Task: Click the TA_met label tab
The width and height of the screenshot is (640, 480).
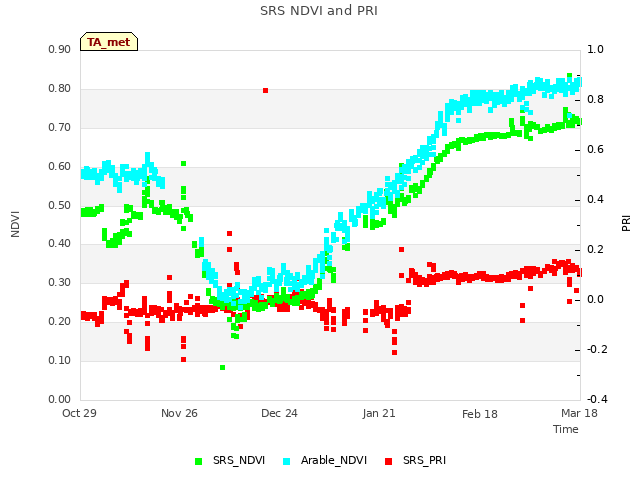Action: point(109,42)
